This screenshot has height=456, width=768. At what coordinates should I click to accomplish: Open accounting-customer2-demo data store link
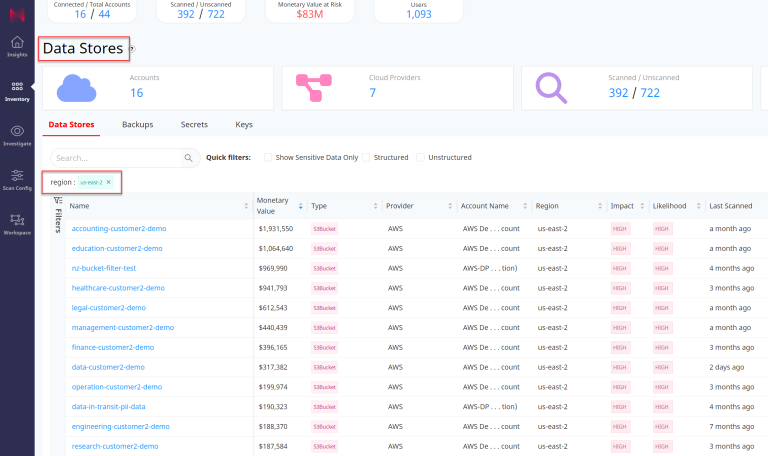118,228
